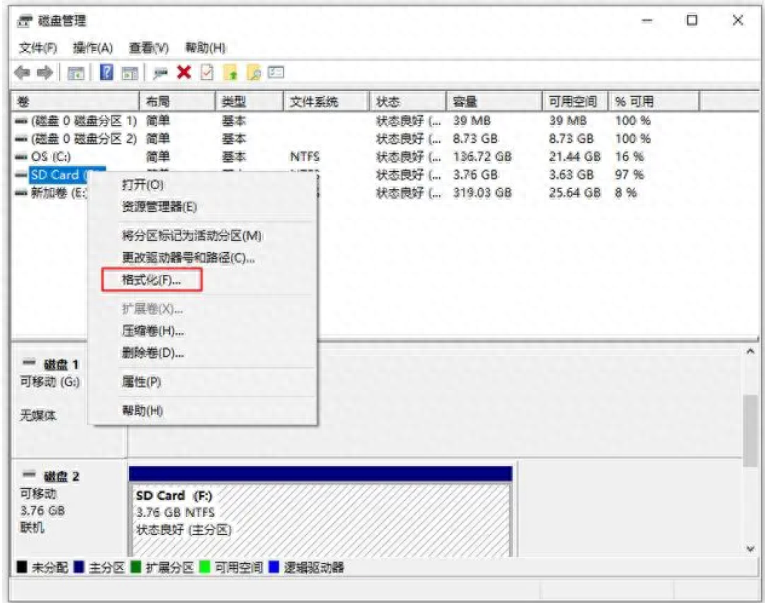Sort by the 卷 column header
The height and width of the screenshot is (603, 765).
(x=75, y=101)
